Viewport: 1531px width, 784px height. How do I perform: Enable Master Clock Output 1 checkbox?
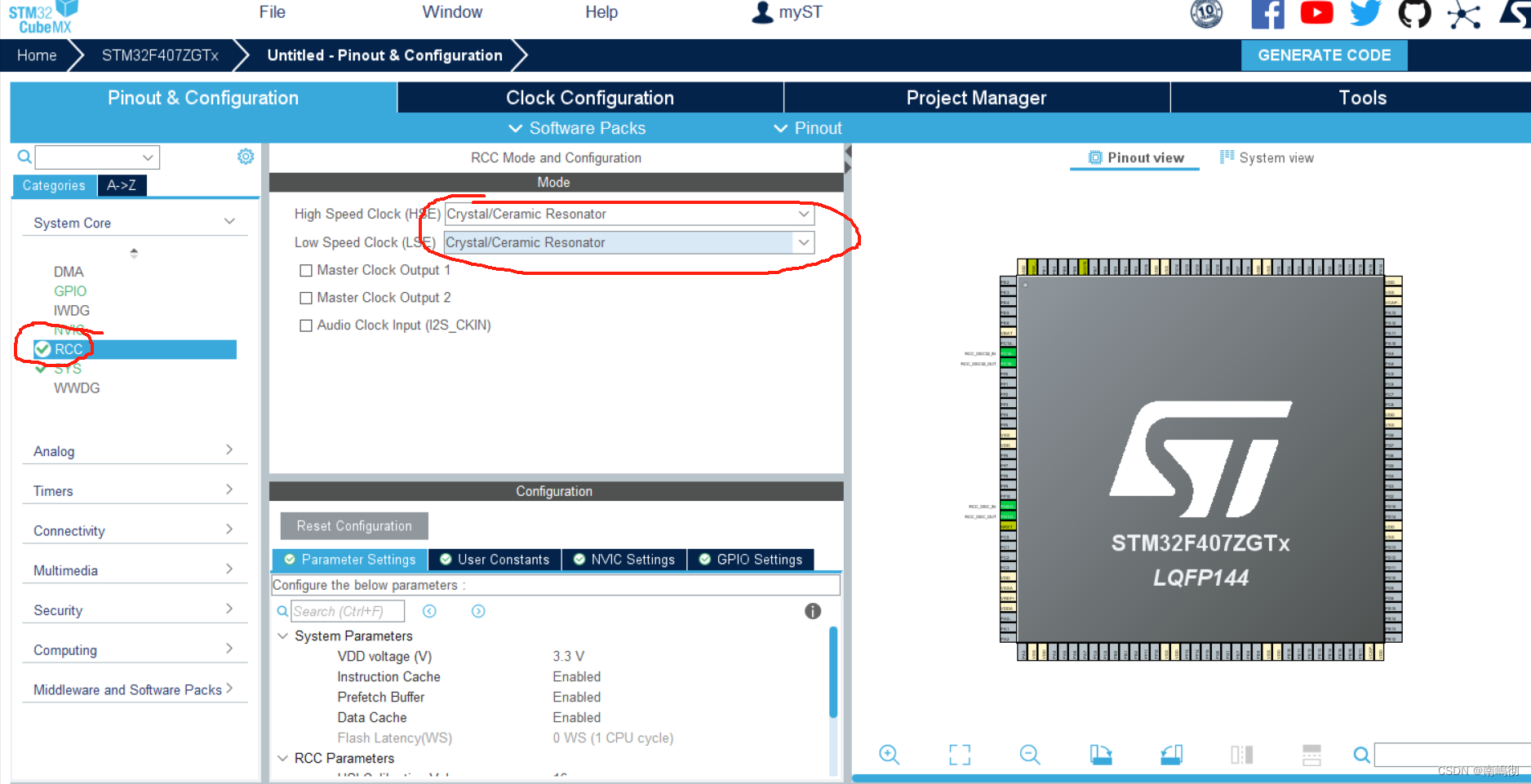(x=306, y=270)
